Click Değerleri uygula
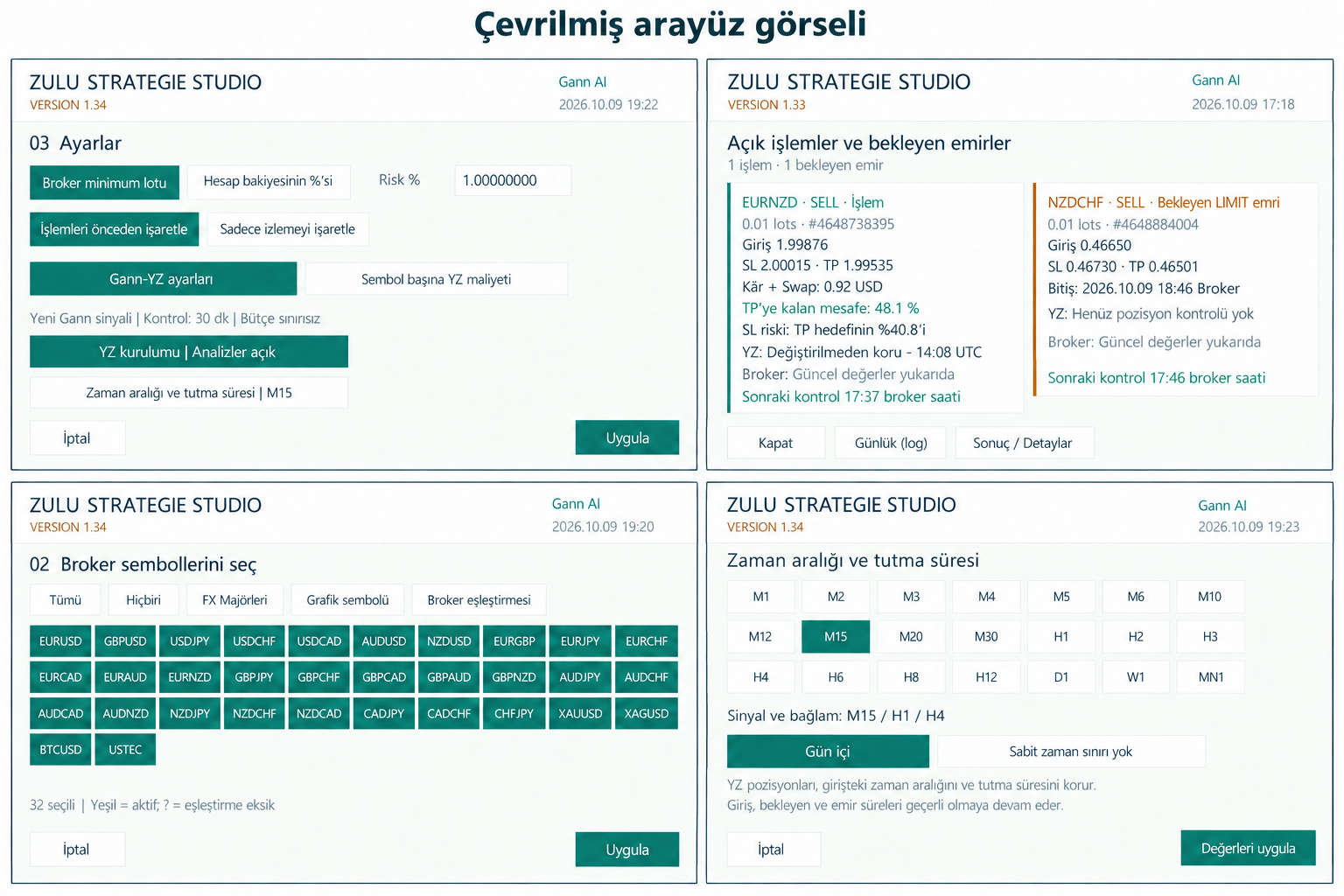The height and width of the screenshot is (896, 1344). (1248, 848)
